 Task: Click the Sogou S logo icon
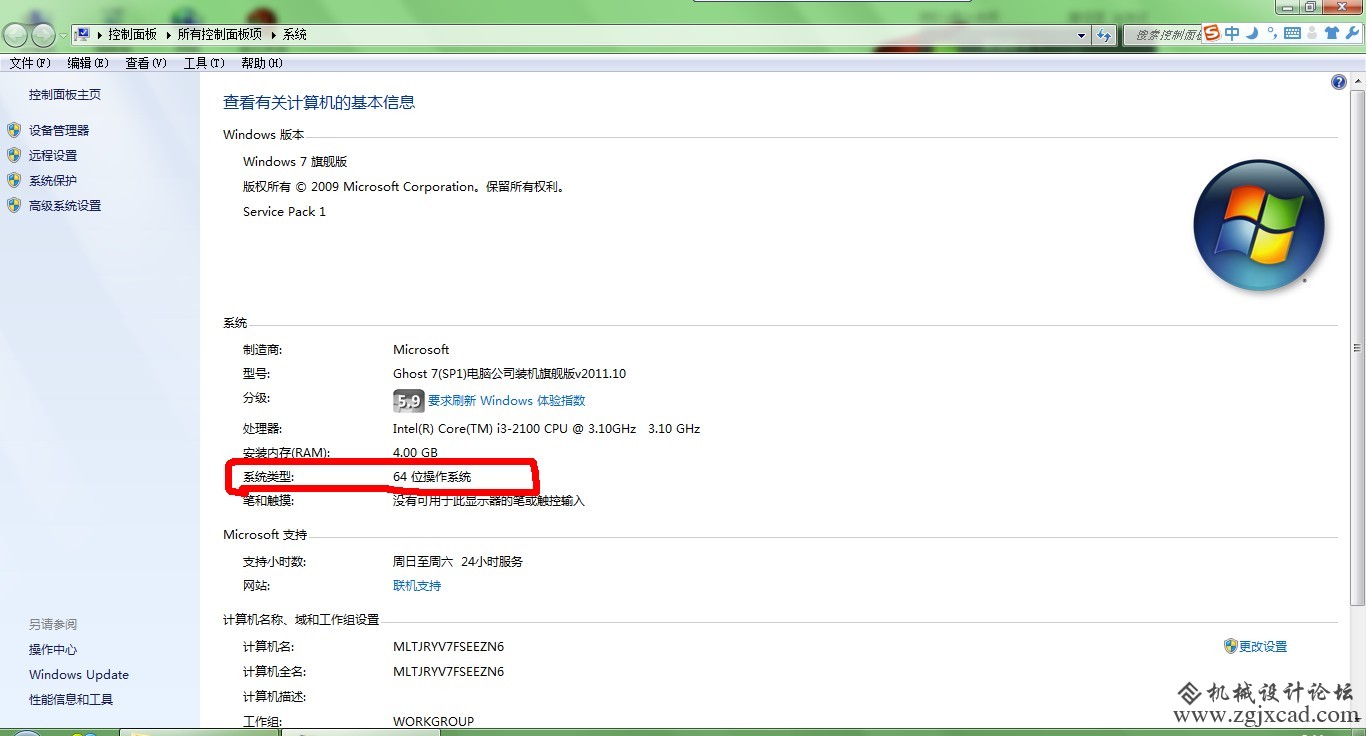click(1212, 33)
